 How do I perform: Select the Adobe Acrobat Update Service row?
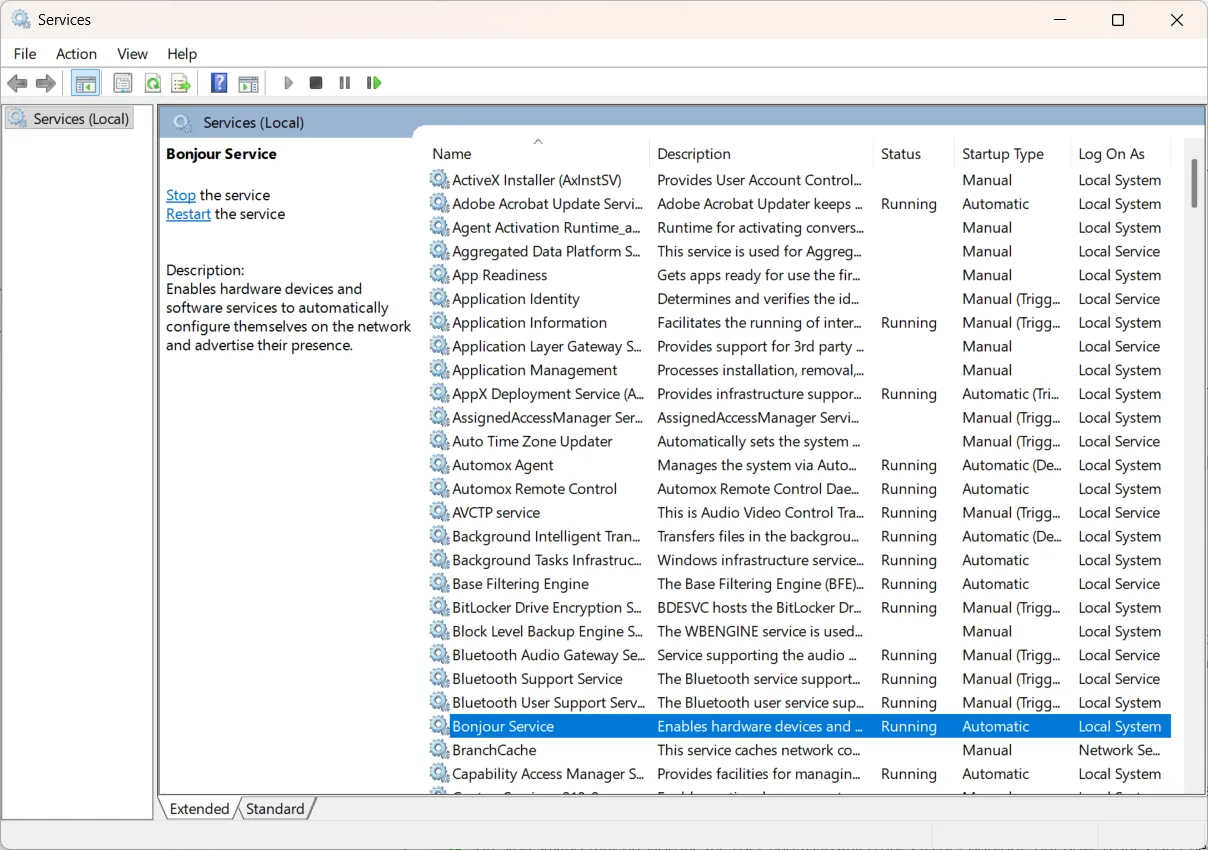[800, 204]
